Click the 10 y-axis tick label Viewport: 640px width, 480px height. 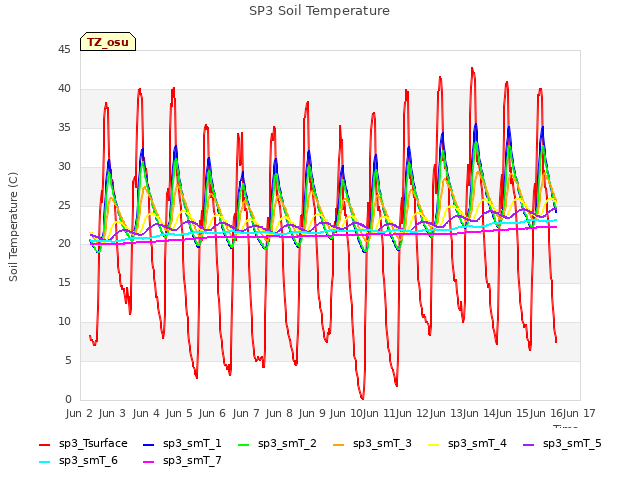(64, 322)
